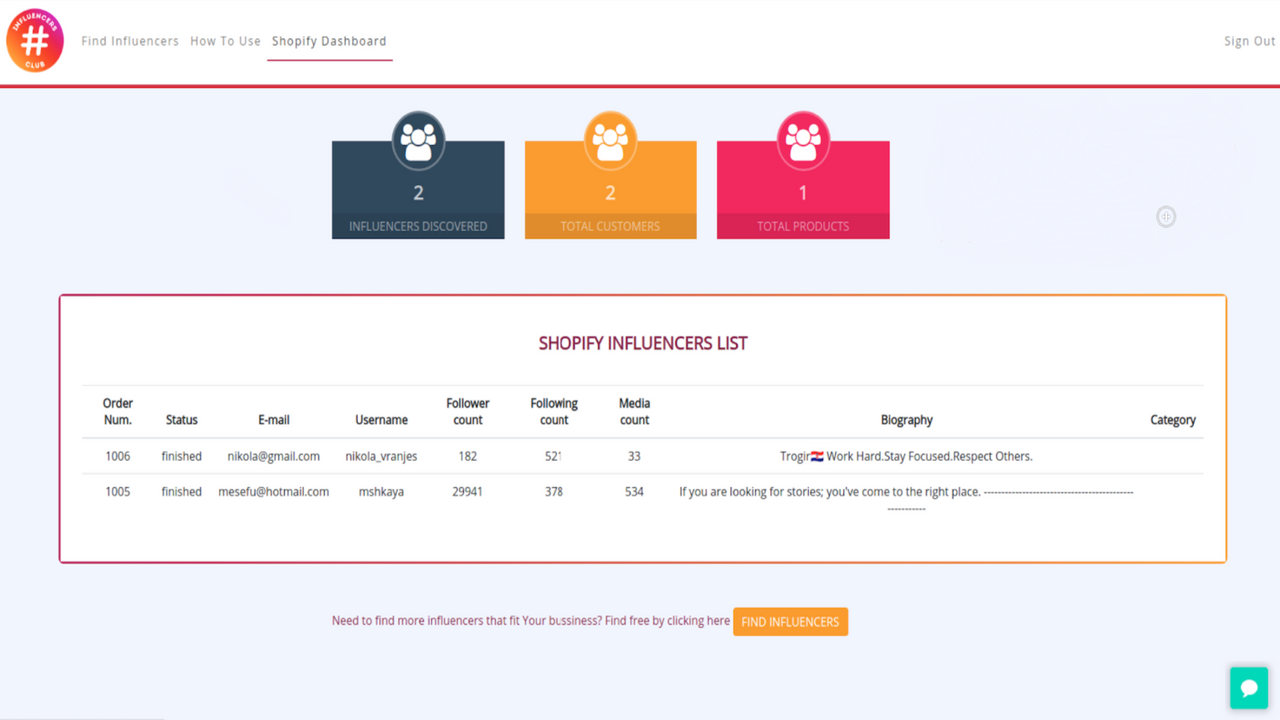Open the Total Customers stat card

tap(610, 190)
